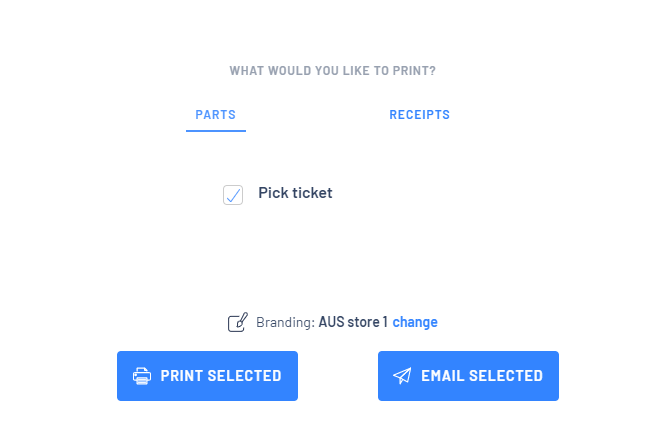Screen dimensions: 666x423
Task: Open branding options via the change link
Action: pyautogui.click(x=415, y=322)
